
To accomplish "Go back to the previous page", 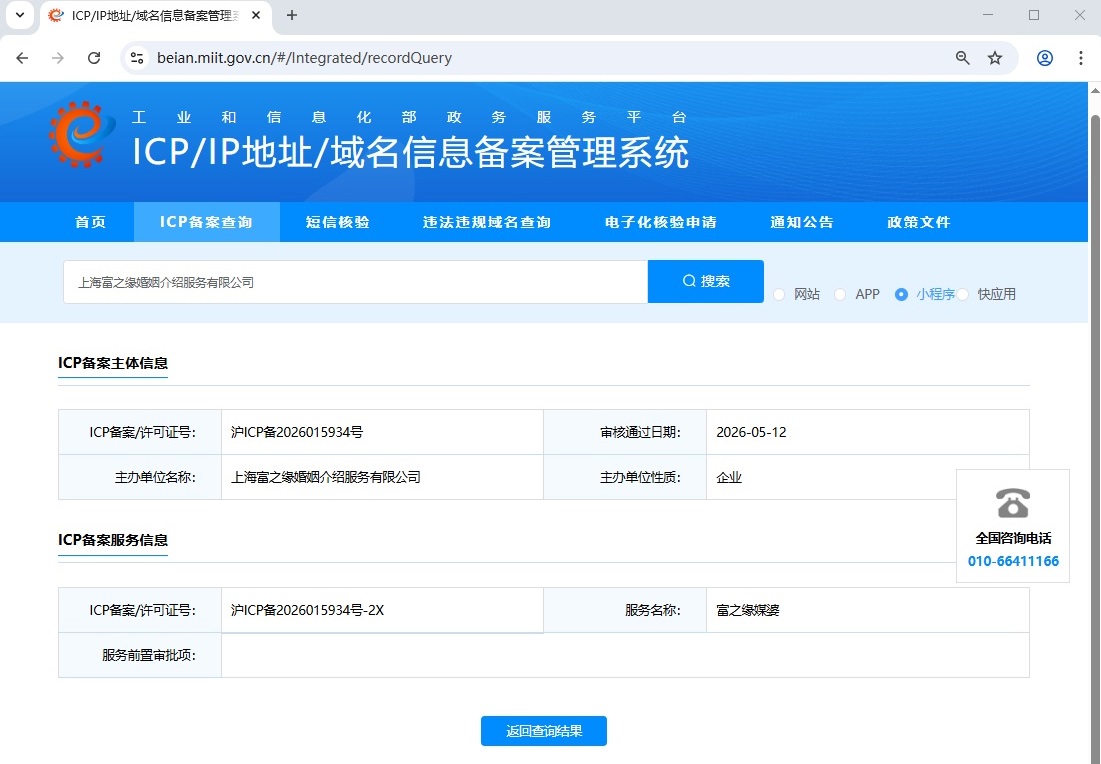I will point(22,58).
